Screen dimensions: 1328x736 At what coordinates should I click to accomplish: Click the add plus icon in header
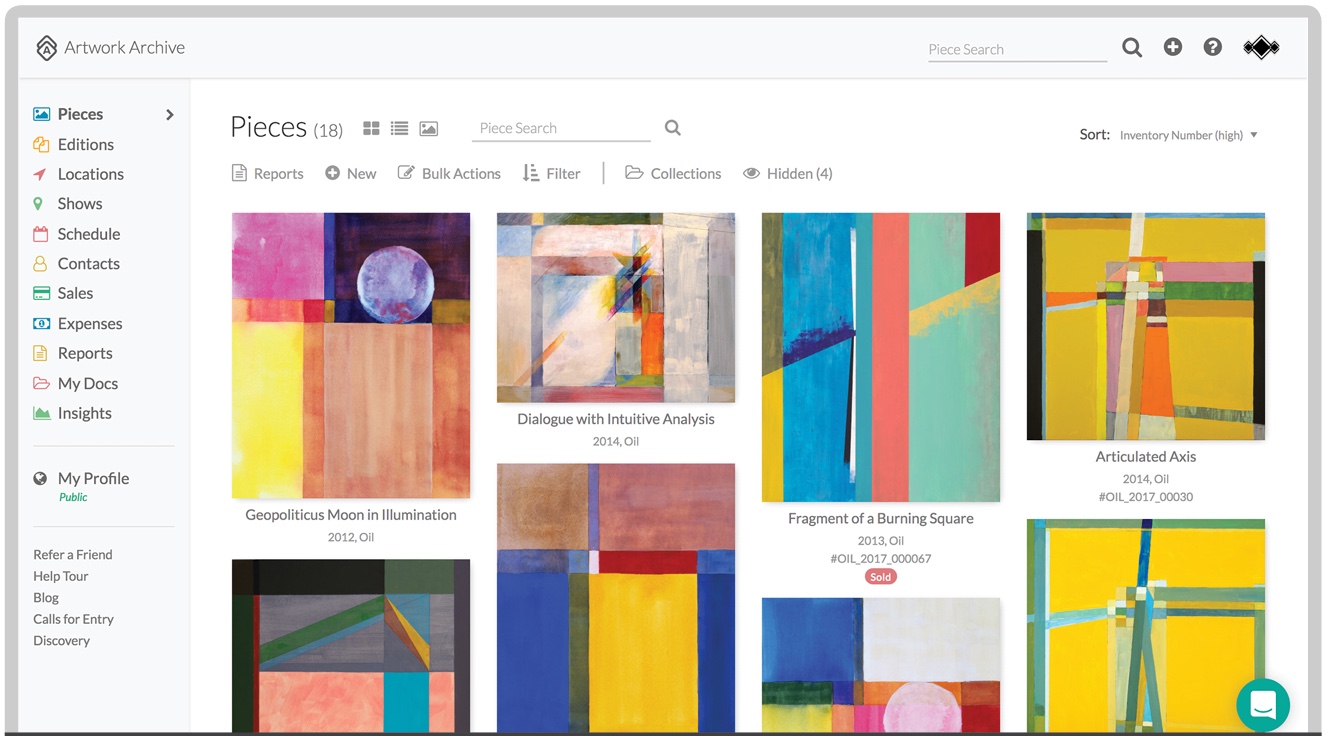pyautogui.click(x=1173, y=47)
